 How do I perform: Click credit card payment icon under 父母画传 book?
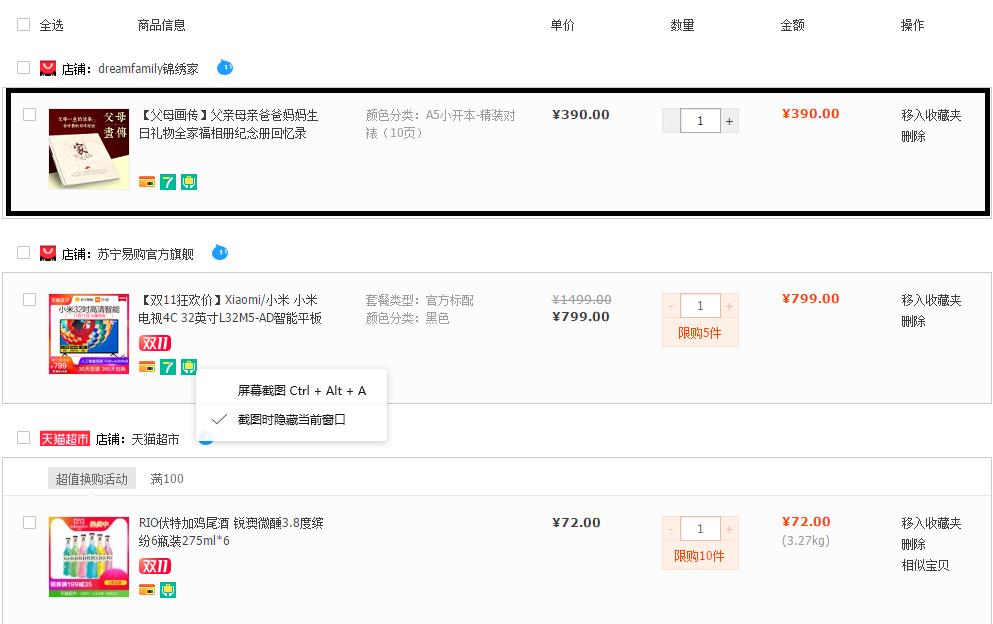[x=147, y=181]
